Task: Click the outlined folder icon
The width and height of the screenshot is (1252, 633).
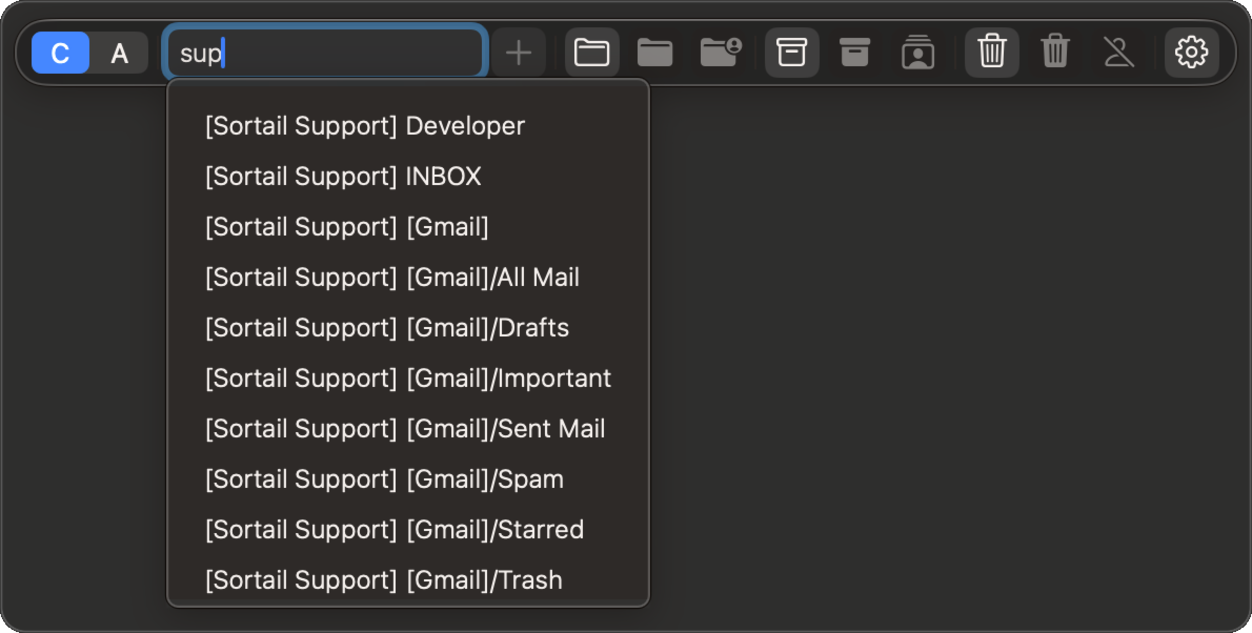Action: point(592,52)
